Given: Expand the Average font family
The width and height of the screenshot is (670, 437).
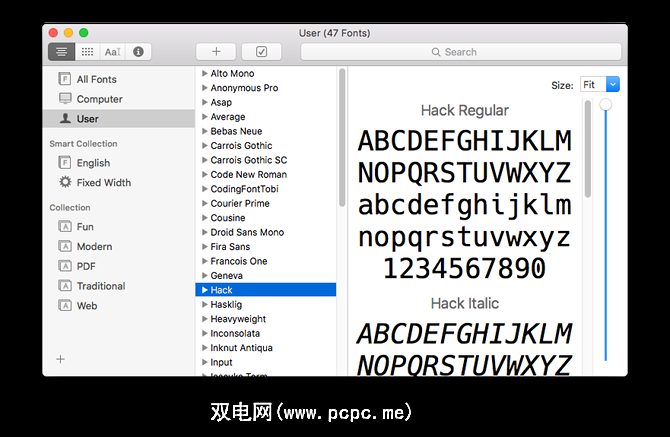Looking at the screenshot, I should pos(205,117).
